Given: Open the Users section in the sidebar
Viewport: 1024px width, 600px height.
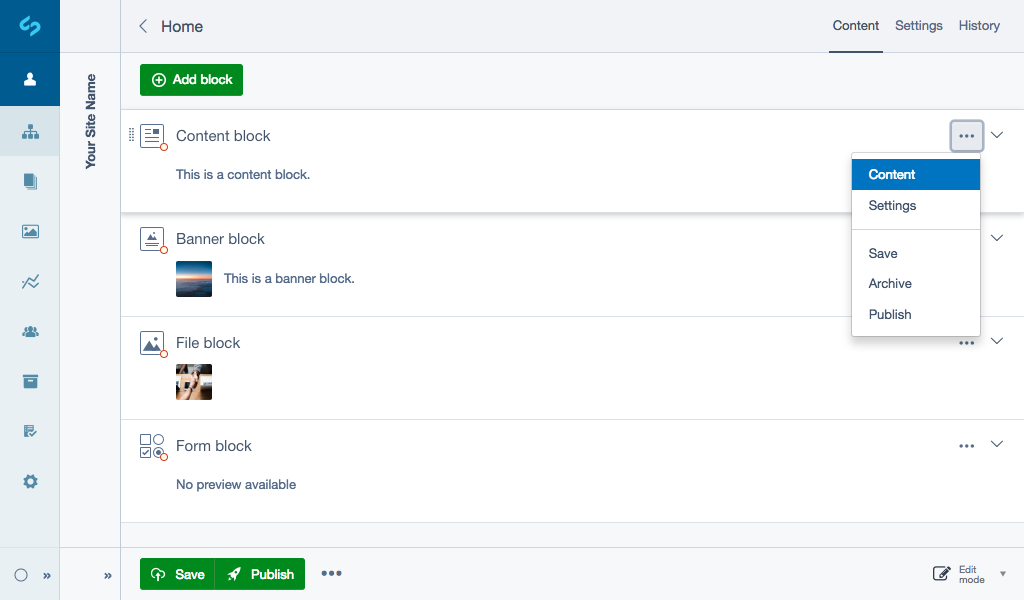Looking at the screenshot, I should pyautogui.click(x=30, y=331).
